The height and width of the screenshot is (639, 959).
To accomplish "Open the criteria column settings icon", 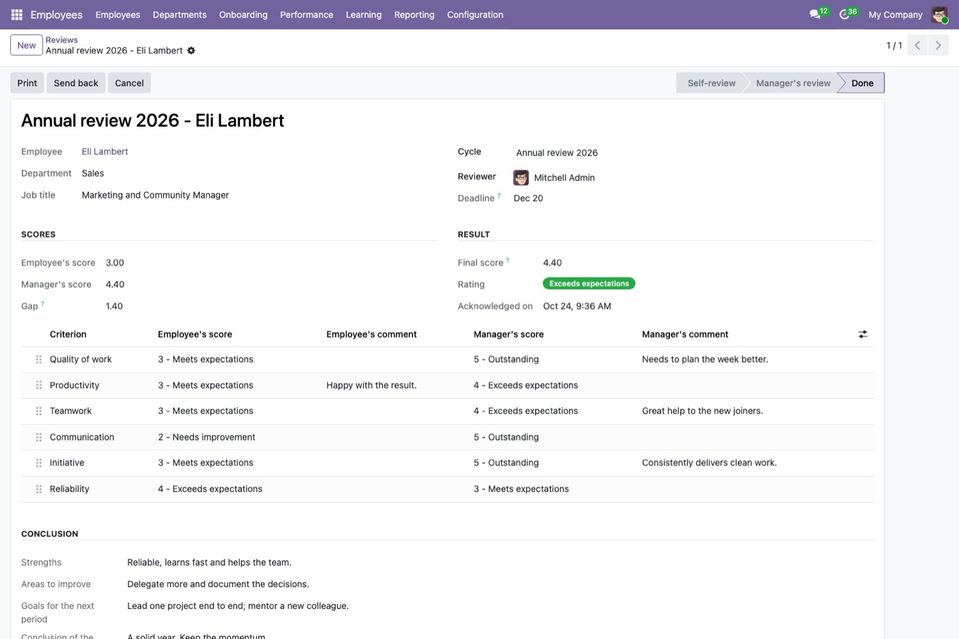I will click(x=862, y=334).
